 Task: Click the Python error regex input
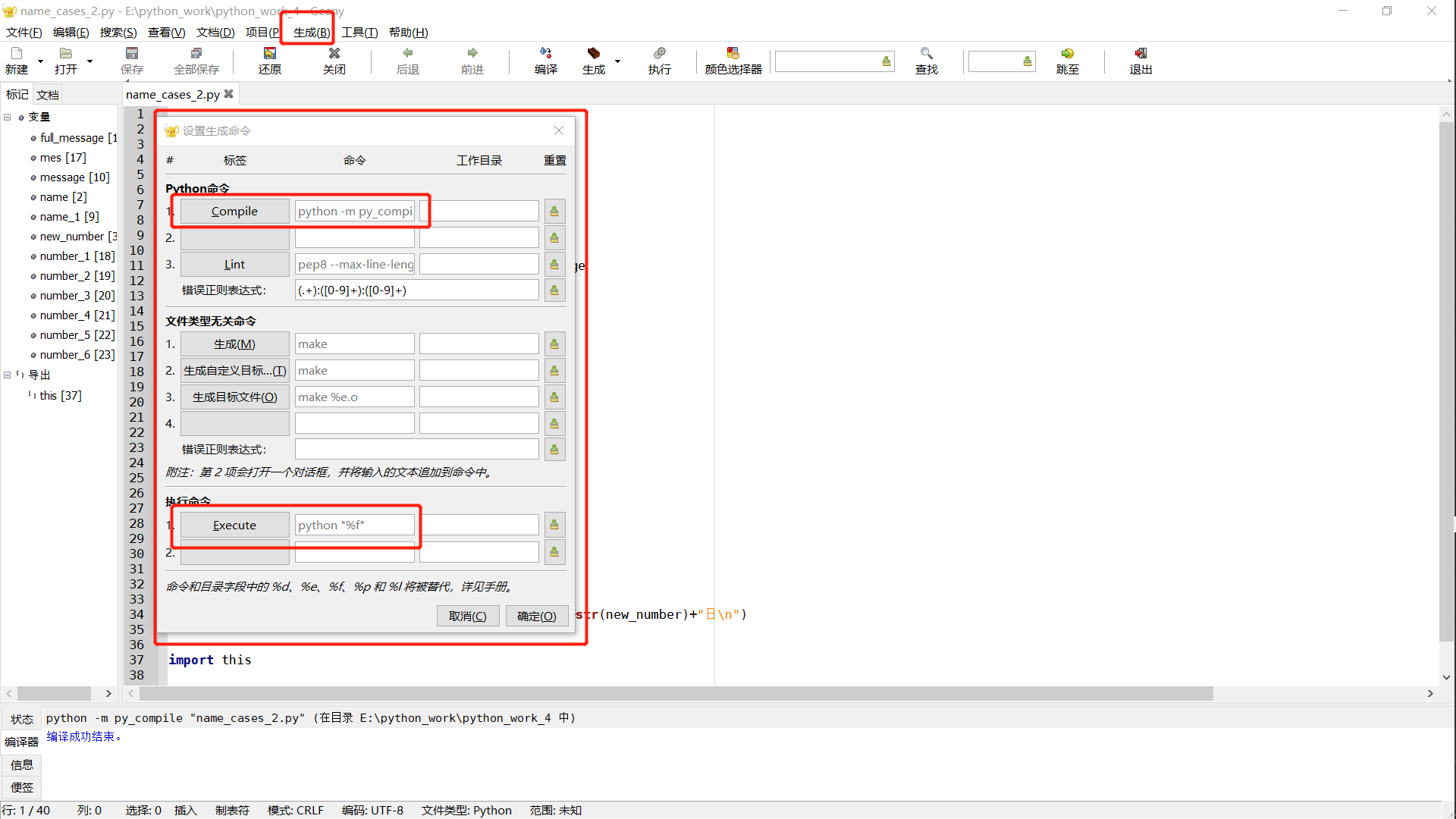pos(417,290)
